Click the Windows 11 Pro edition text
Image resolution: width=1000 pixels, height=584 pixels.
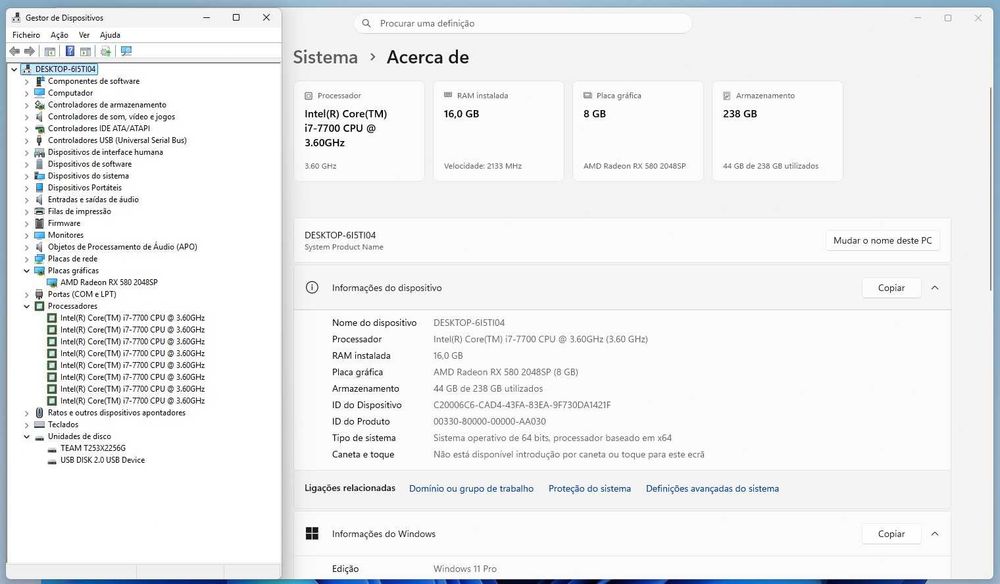pos(464,569)
